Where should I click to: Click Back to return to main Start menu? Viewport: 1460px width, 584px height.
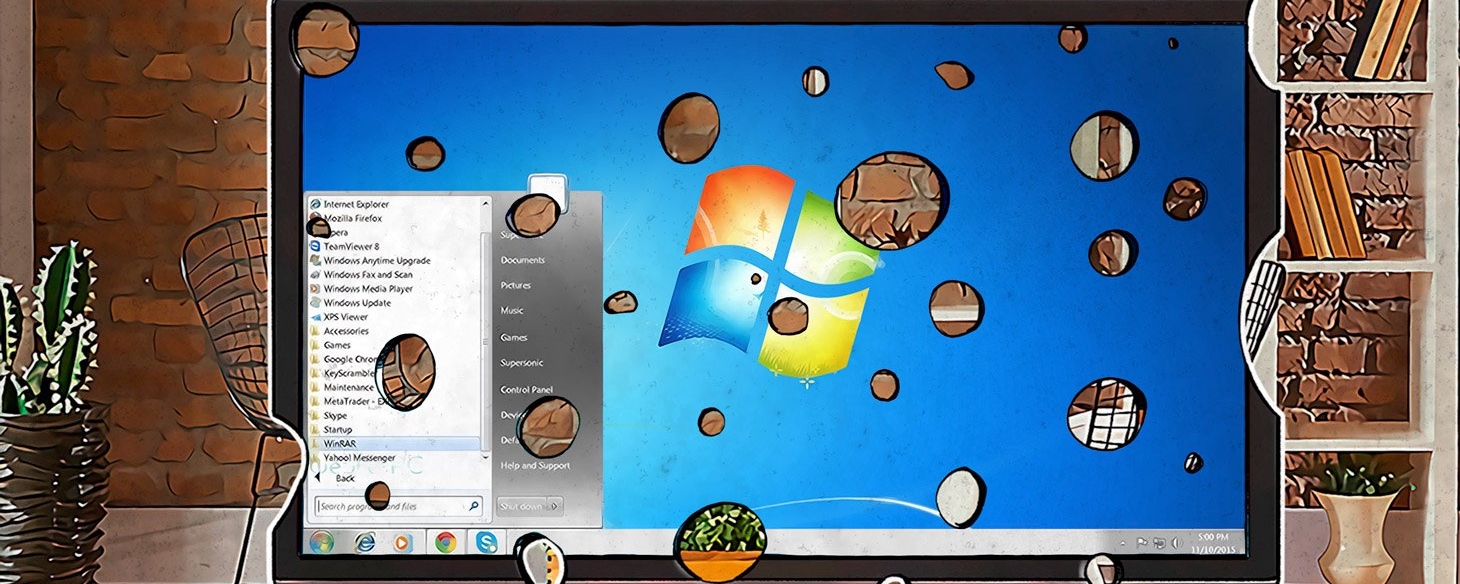click(345, 478)
